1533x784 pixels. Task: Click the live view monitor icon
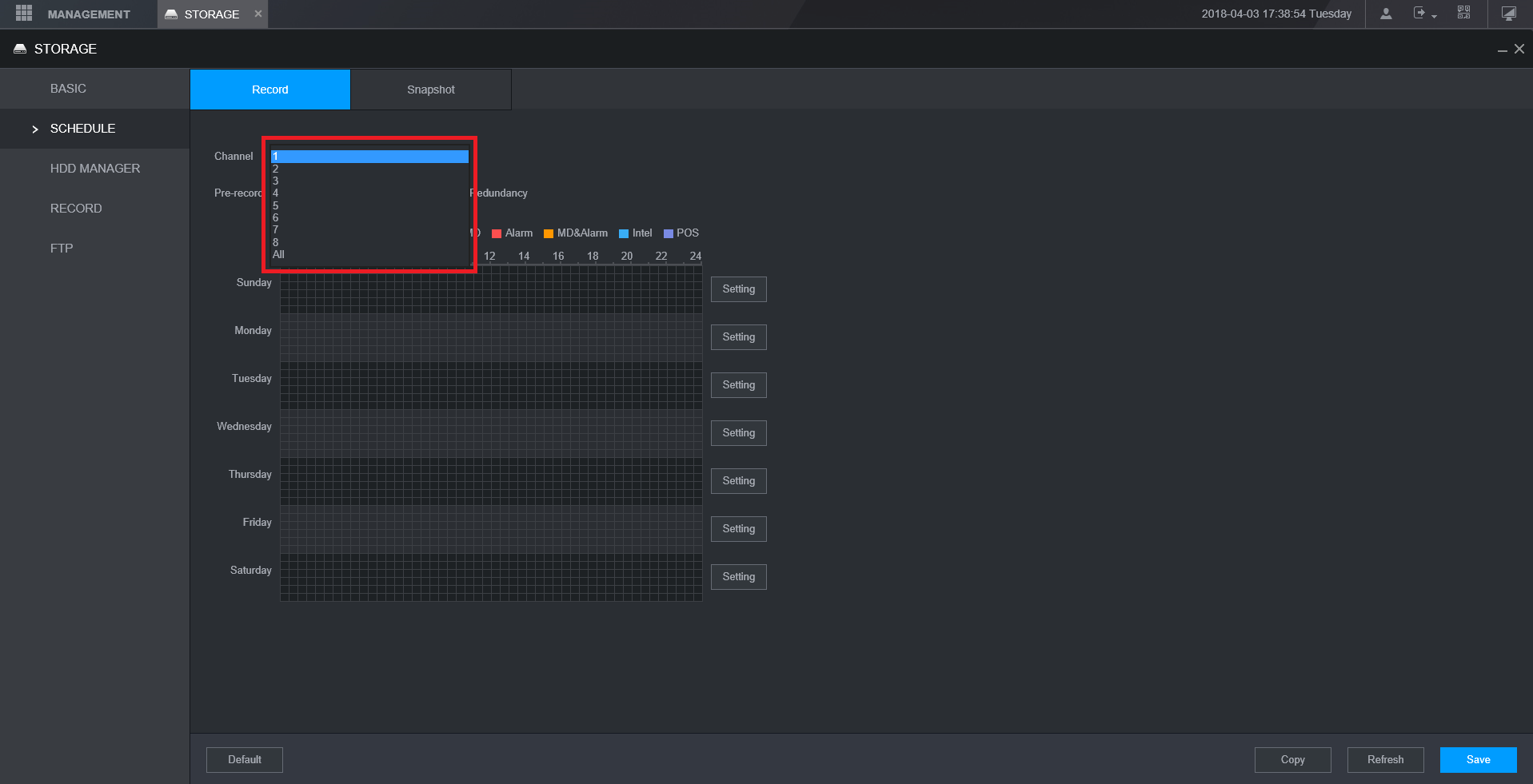(x=1508, y=14)
